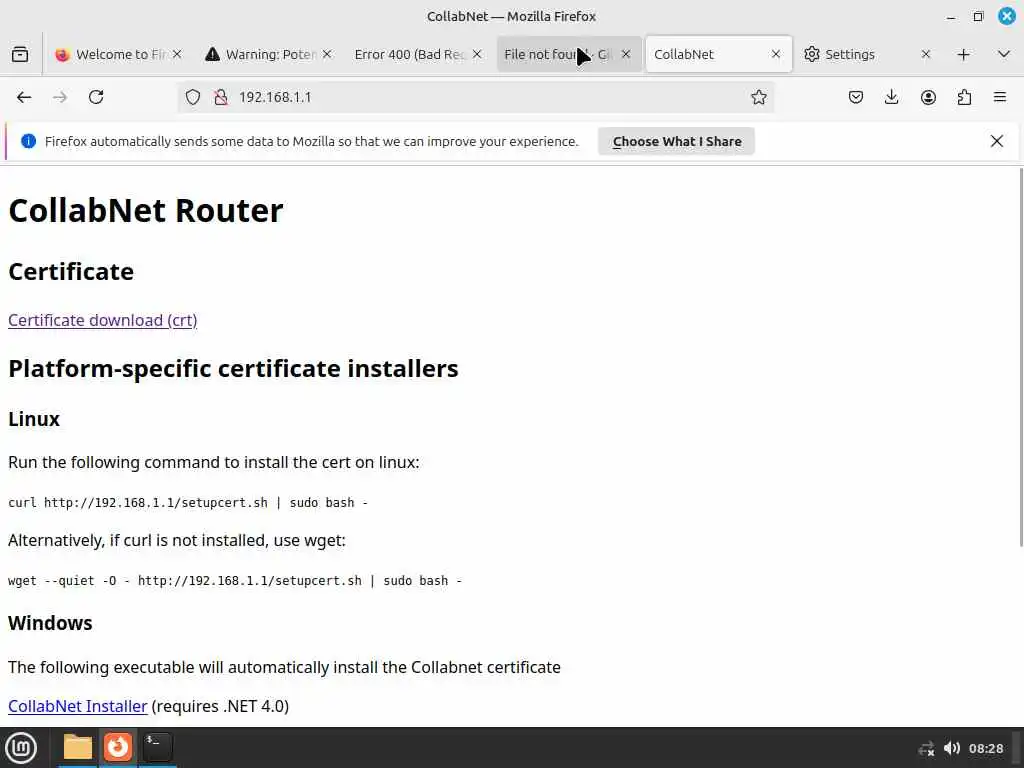Click the page vertical scrollbar
The image size is (1024, 768).
(x=1021, y=357)
